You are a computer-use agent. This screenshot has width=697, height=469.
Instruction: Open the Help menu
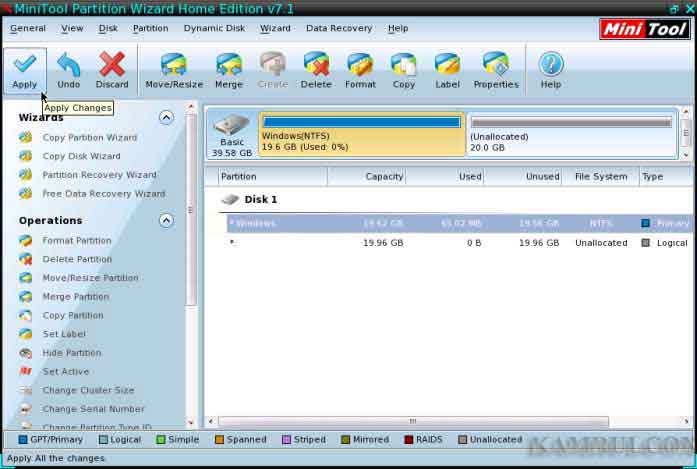pyautogui.click(x=398, y=28)
